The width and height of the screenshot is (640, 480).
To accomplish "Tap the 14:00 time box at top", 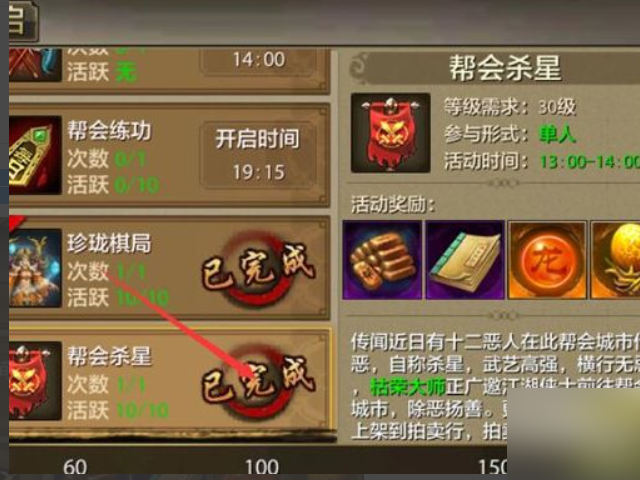I will [259, 62].
